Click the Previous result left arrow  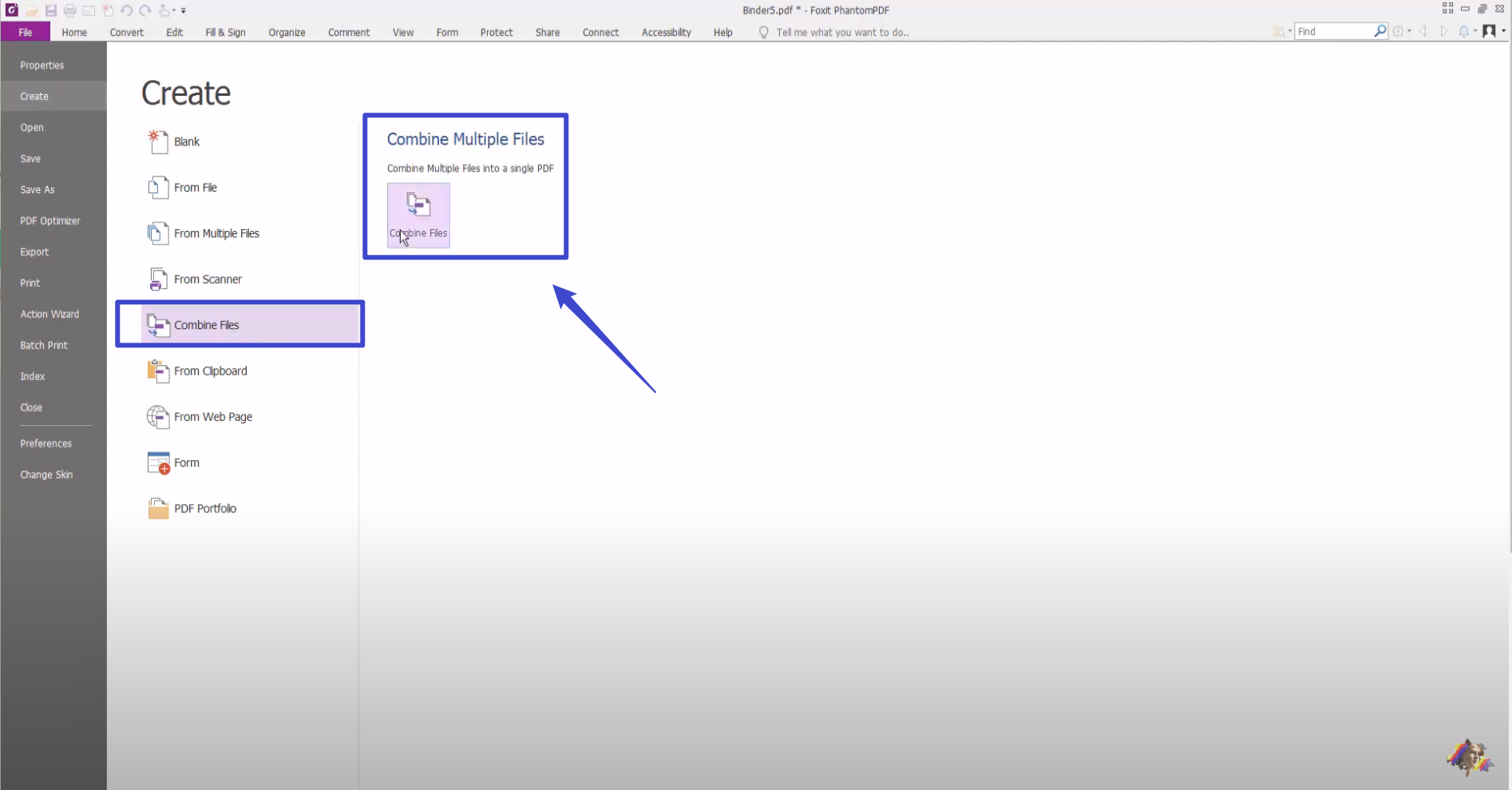pyautogui.click(x=1423, y=31)
